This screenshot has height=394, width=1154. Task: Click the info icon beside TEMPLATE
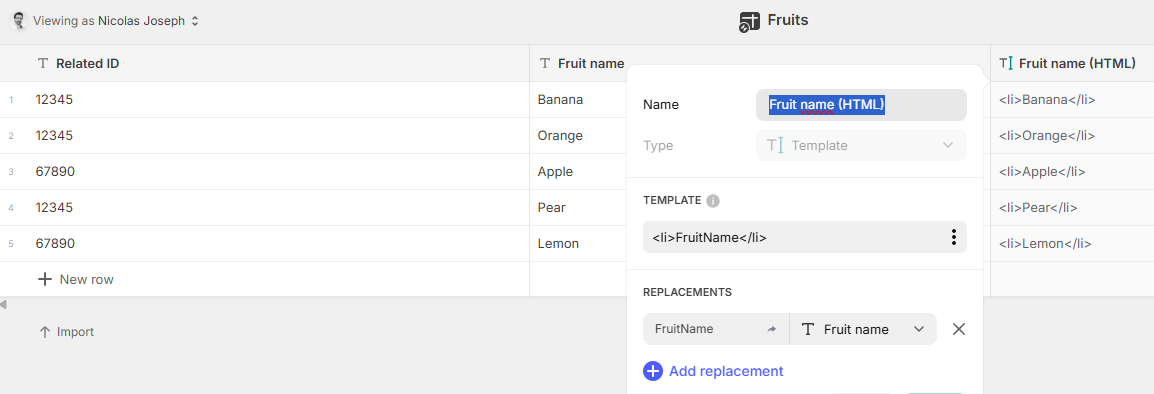point(712,200)
